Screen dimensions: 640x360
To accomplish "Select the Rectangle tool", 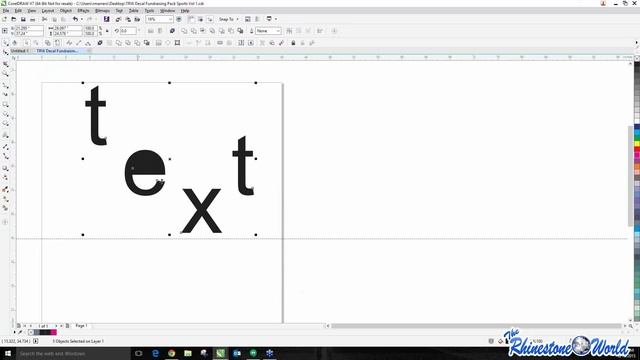I will 5,105.
